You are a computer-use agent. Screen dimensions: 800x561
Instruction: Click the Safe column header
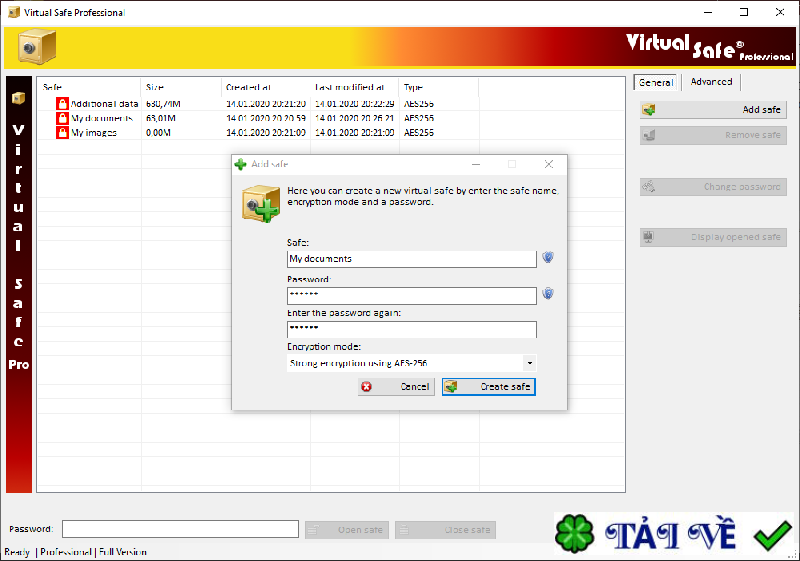[89, 87]
